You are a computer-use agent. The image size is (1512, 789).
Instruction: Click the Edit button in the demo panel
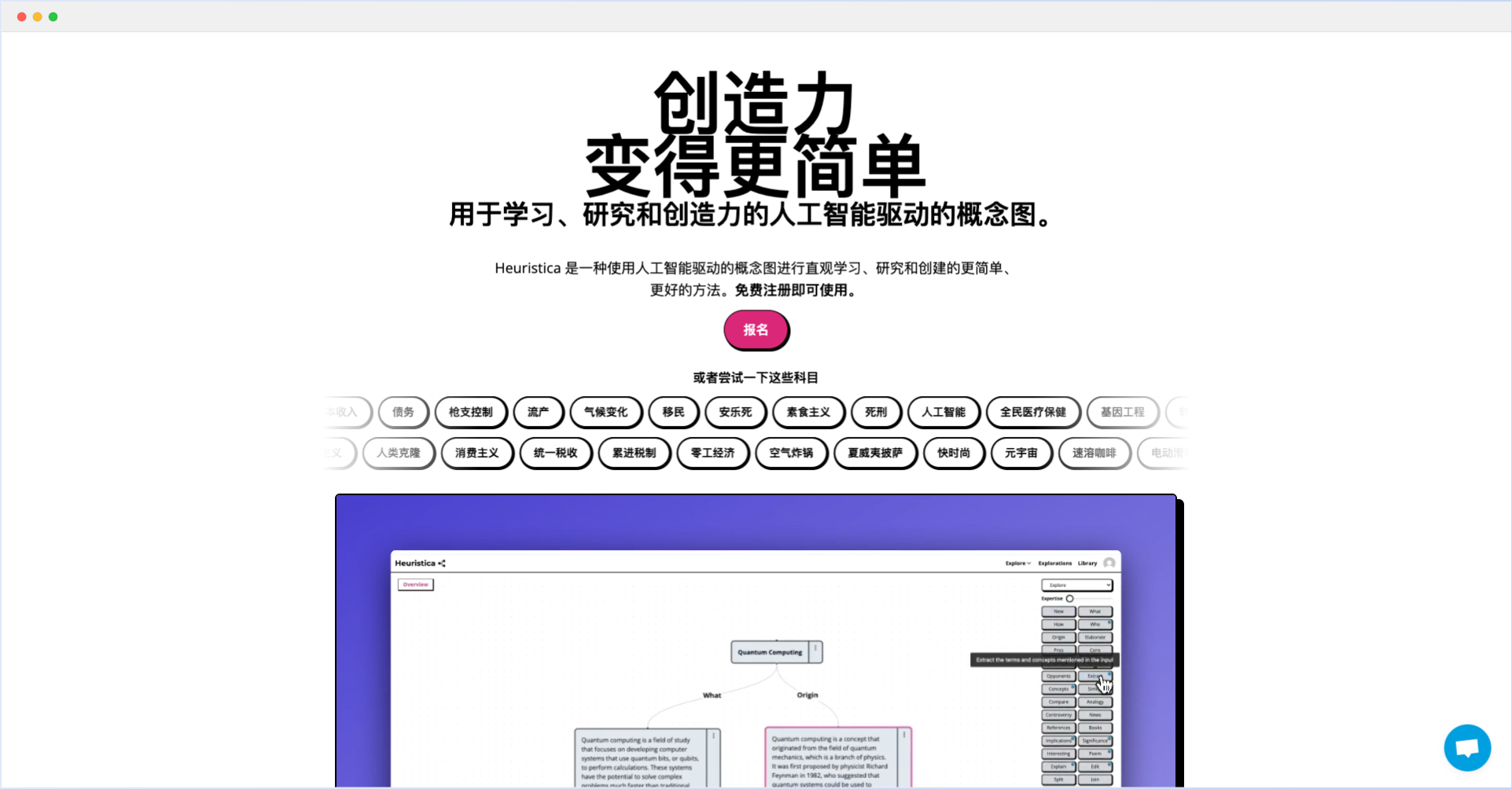pos(1094,767)
